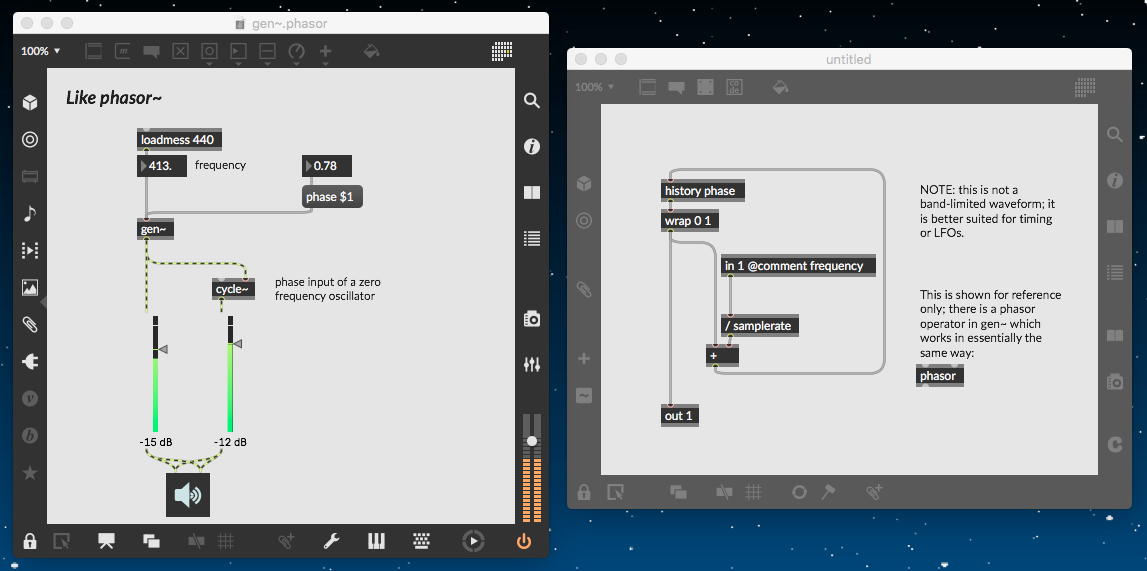Click phase number box showing 0.78
The image size is (1147, 571).
(x=327, y=166)
